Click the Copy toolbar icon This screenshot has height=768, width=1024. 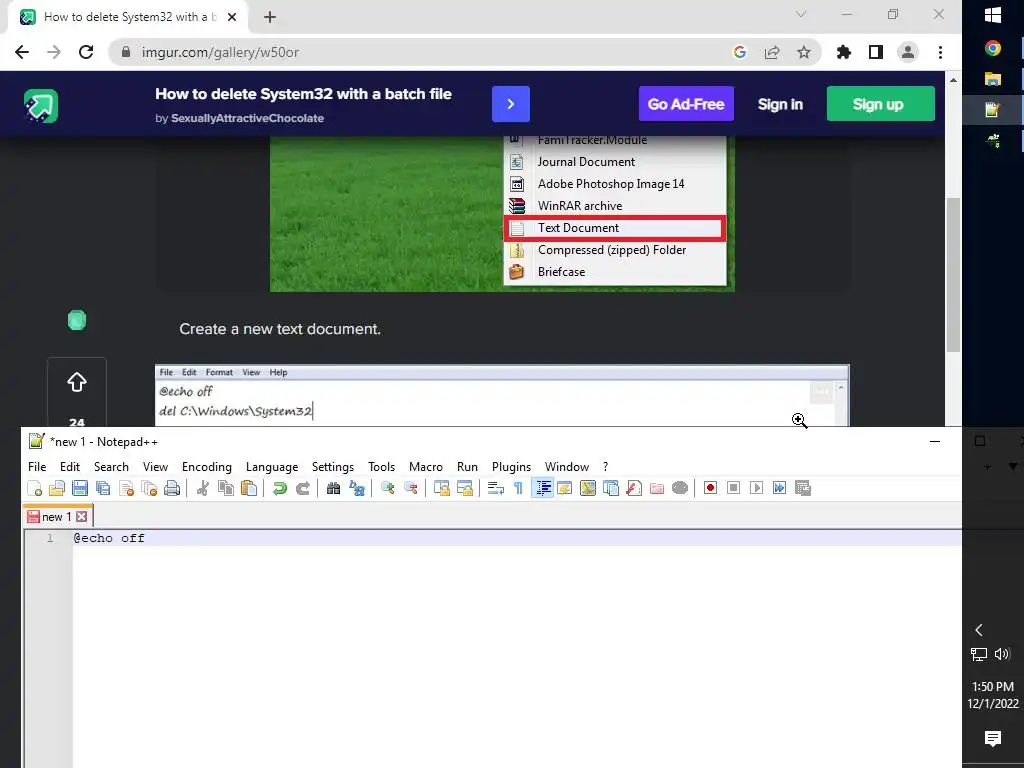coord(226,488)
